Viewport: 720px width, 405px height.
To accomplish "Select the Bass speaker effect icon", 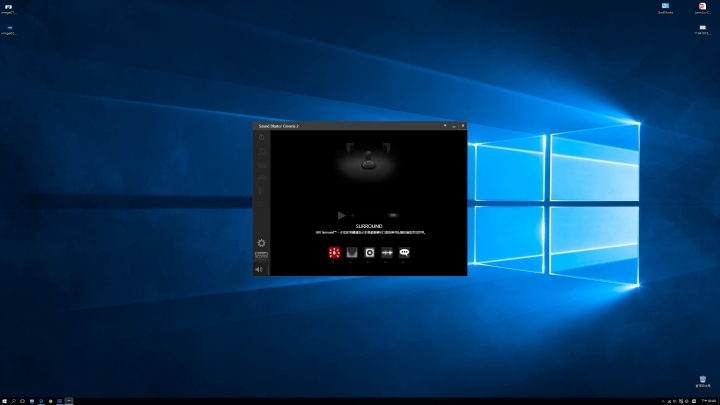I will 369,252.
